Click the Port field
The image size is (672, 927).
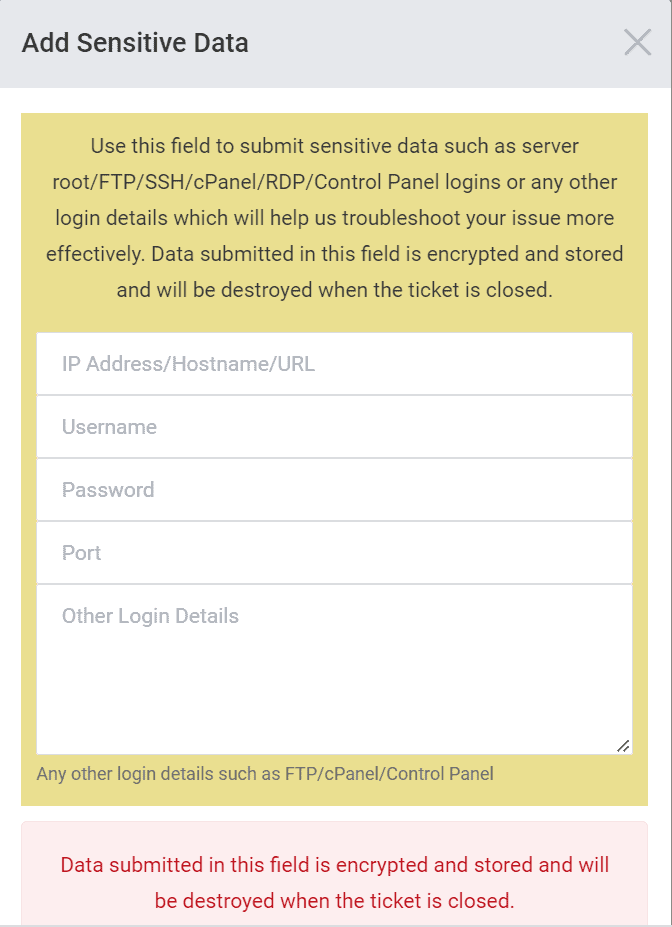pyautogui.click(x=334, y=553)
